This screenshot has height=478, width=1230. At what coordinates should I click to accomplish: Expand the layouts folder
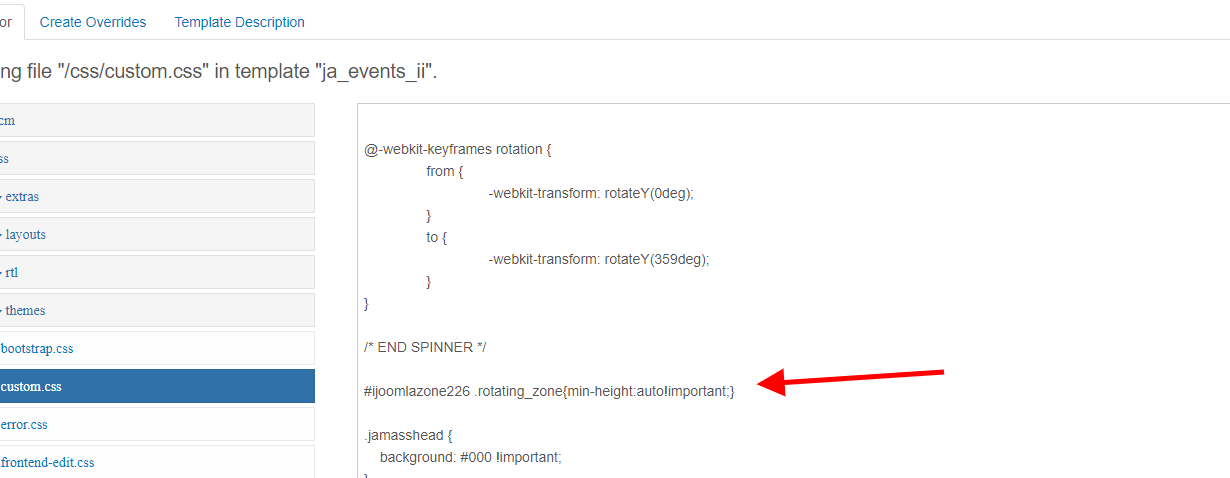pos(25,235)
